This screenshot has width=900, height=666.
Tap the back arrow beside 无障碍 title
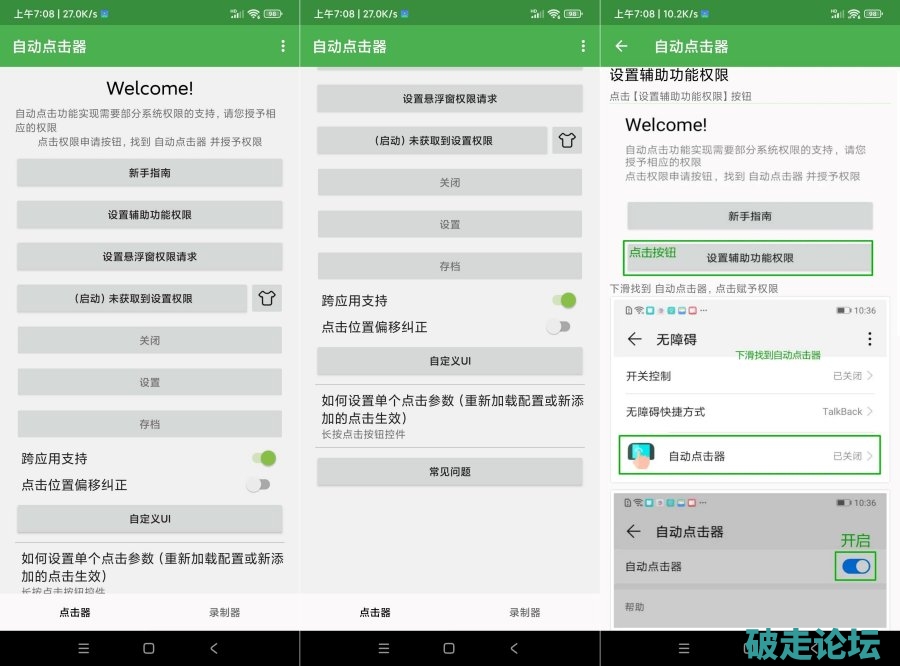(x=634, y=339)
